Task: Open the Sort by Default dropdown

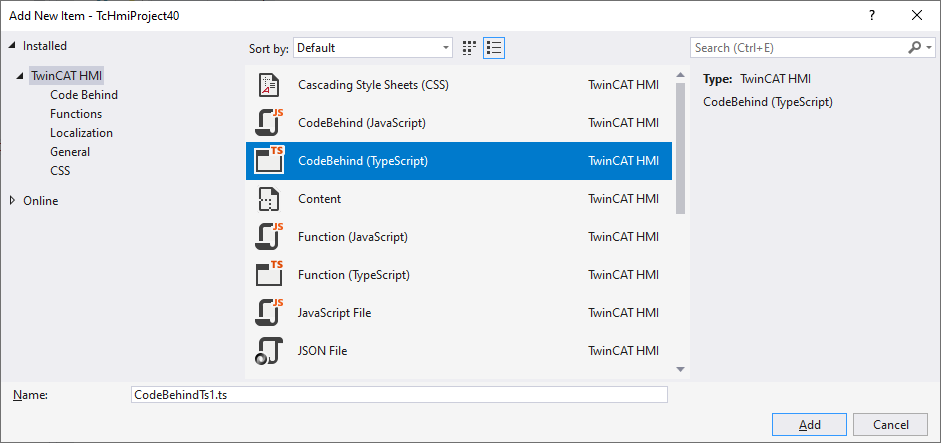Action: click(x=373, y=48)
